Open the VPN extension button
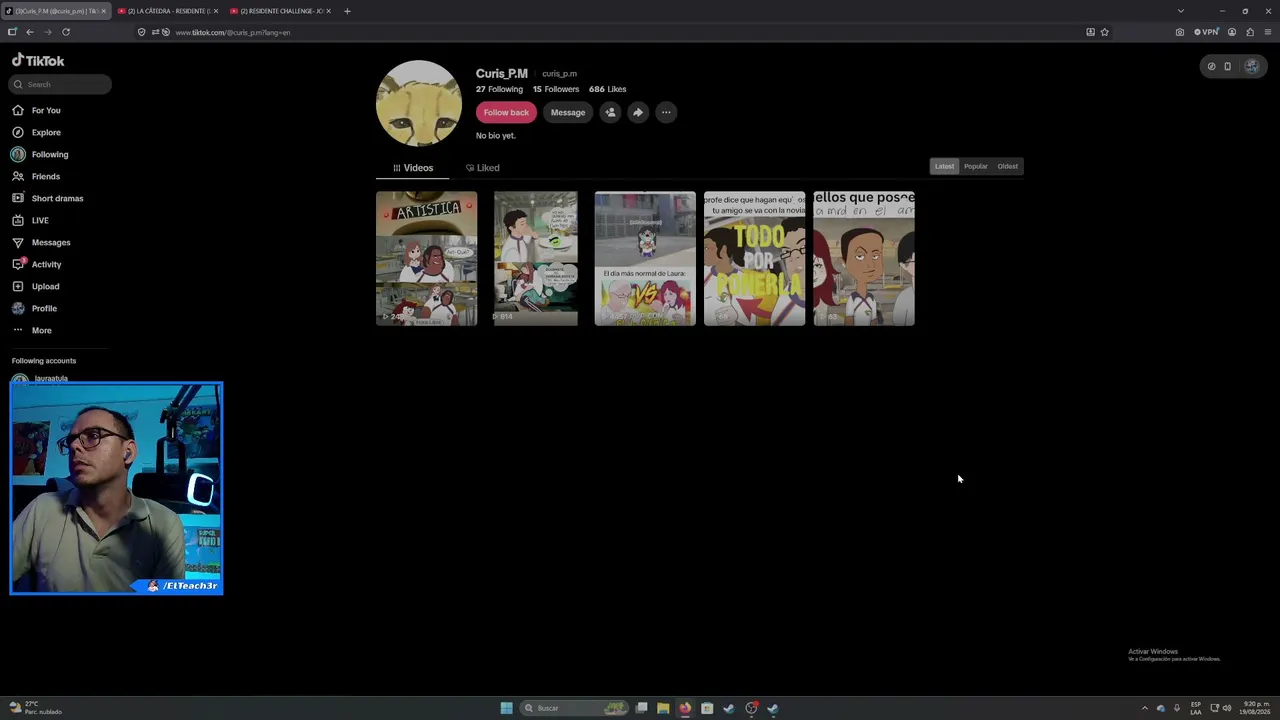The height and width of the screenshot is (720, 1280). point(1207,32)
